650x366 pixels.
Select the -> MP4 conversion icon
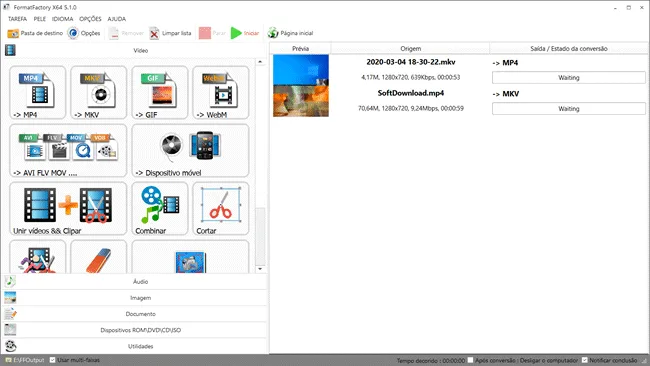pos(38,92)
